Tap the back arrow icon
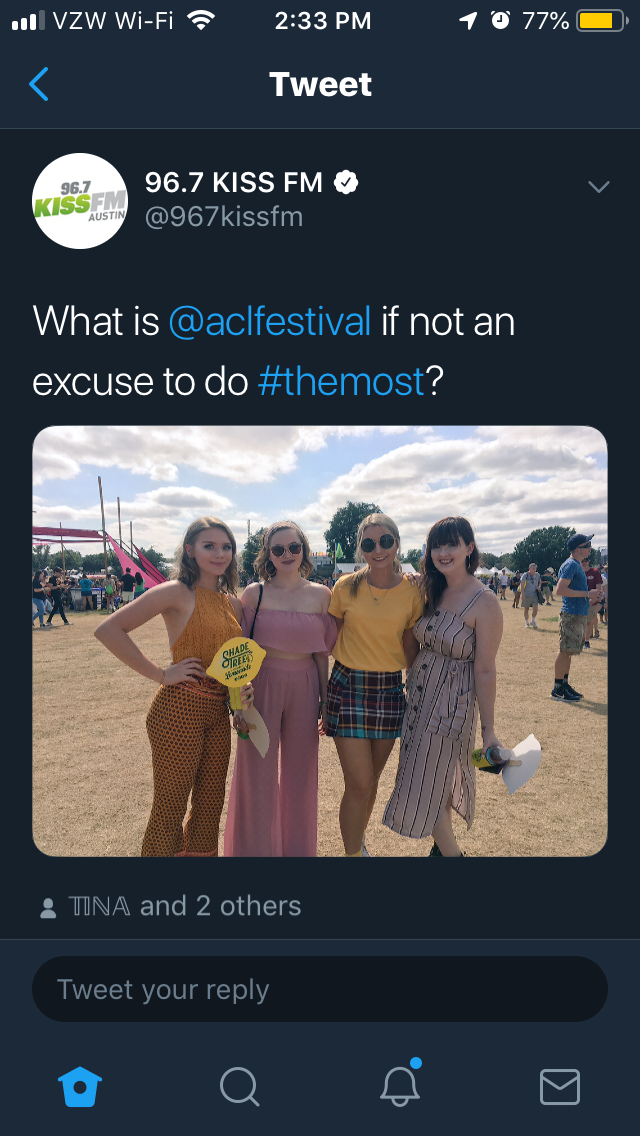Viewport: 640px width, 1136px height. [39, 84]
